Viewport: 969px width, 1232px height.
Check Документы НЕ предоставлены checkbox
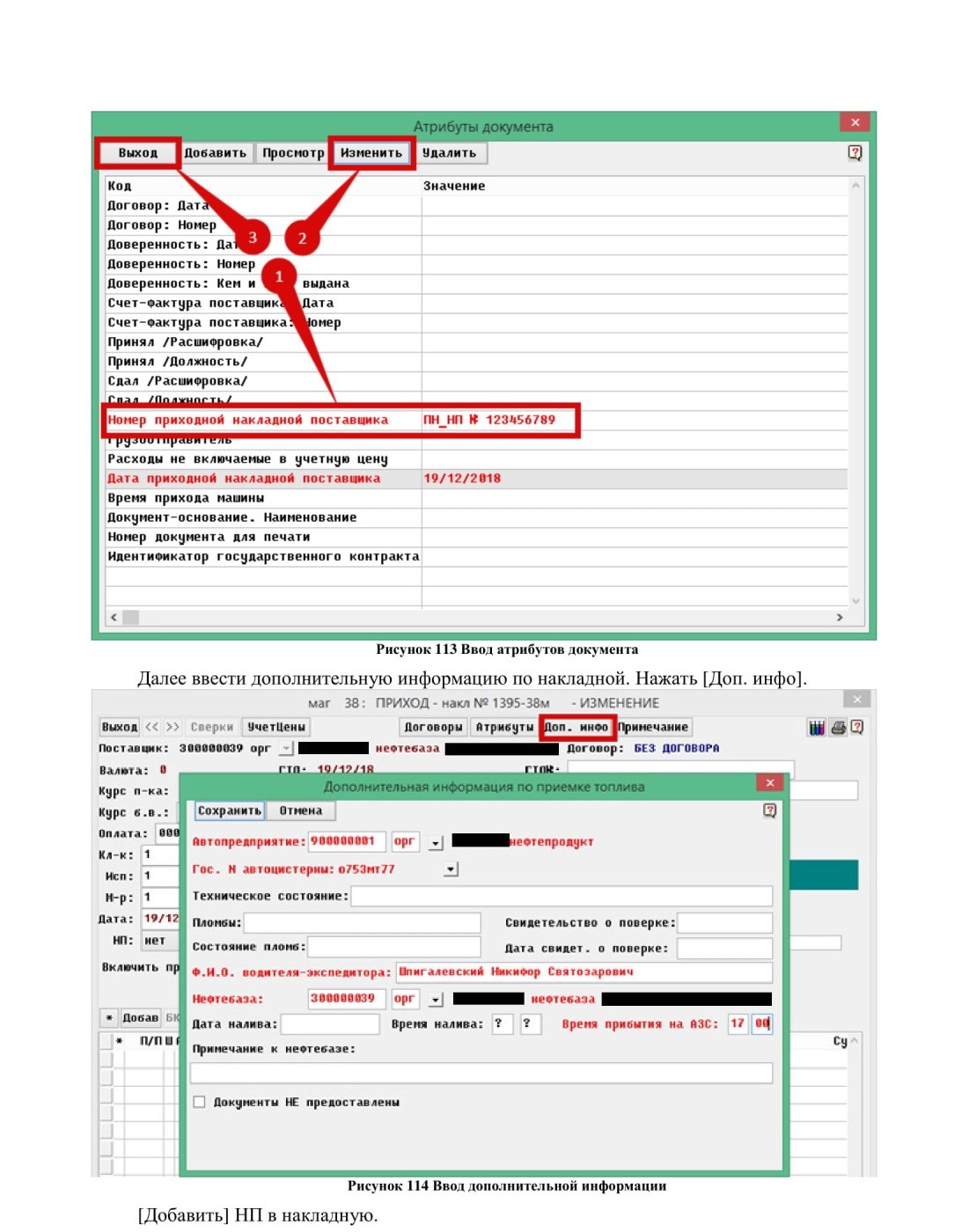(x=199, y=1102)
